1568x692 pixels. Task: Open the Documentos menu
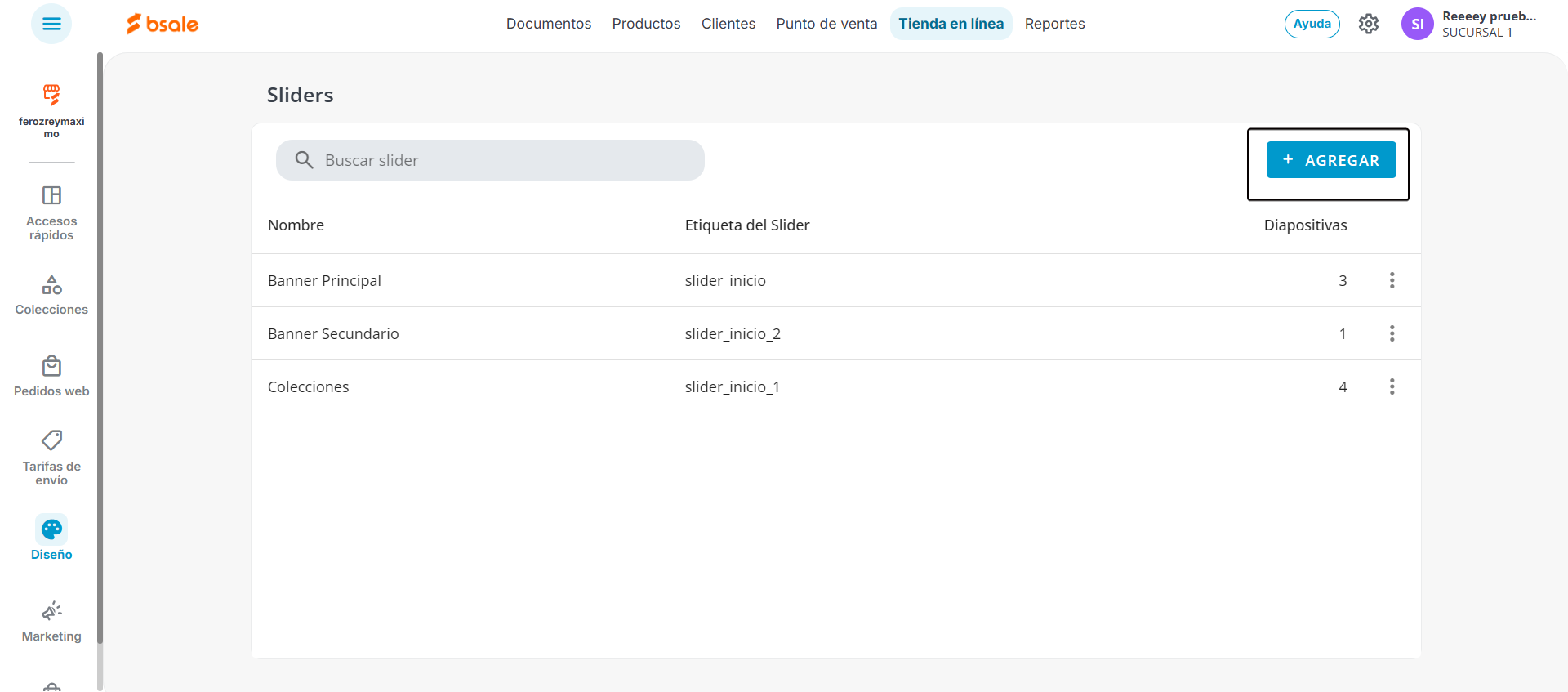pyautogui.click(x=549, y=24)
